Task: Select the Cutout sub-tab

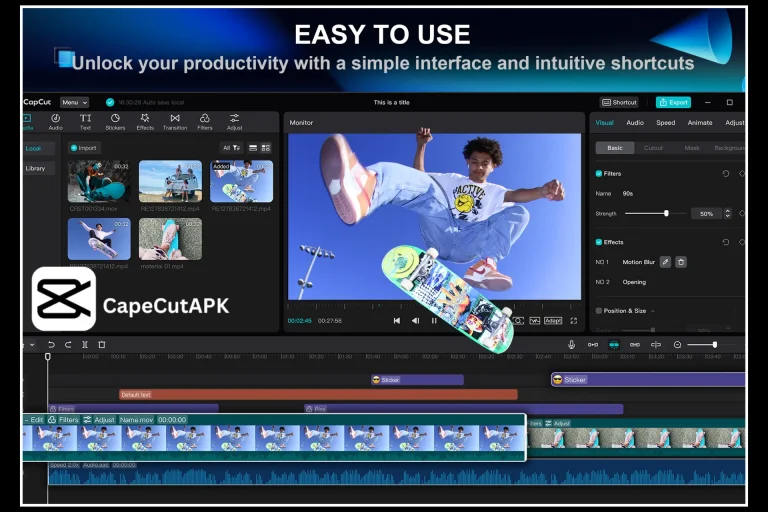Action: tap(653, 148)
